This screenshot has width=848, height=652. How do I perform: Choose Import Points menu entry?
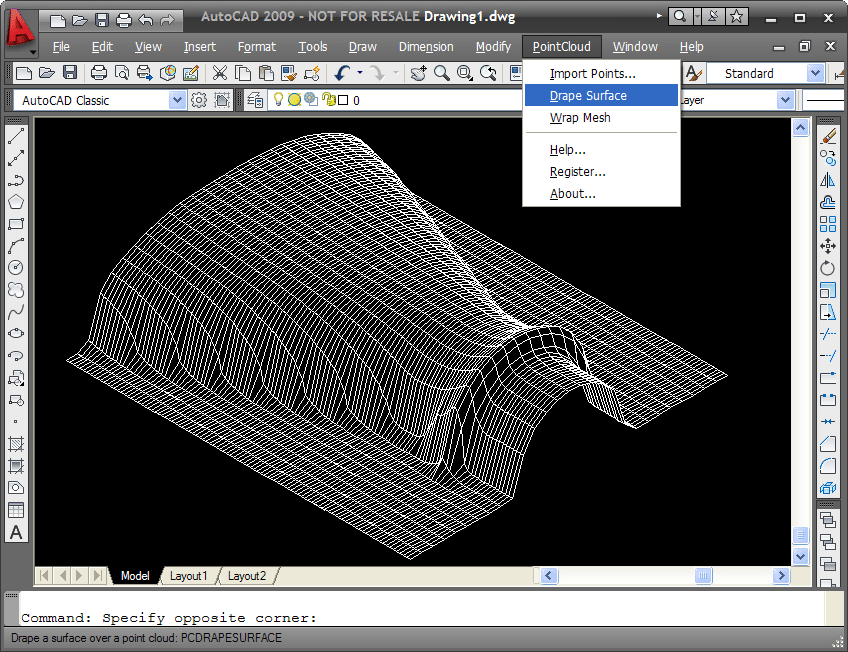[x=601, y=74]
